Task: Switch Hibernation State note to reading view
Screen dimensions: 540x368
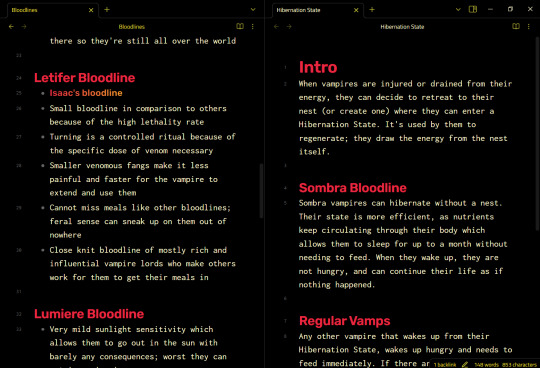Action: pyautogui.click(x=516, y=26)
